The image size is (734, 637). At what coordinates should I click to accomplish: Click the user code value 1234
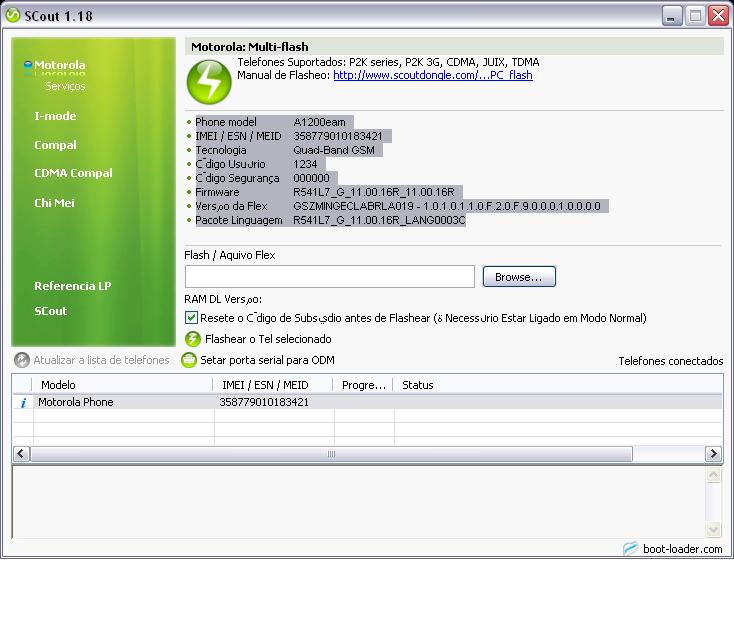coord(305,164)
